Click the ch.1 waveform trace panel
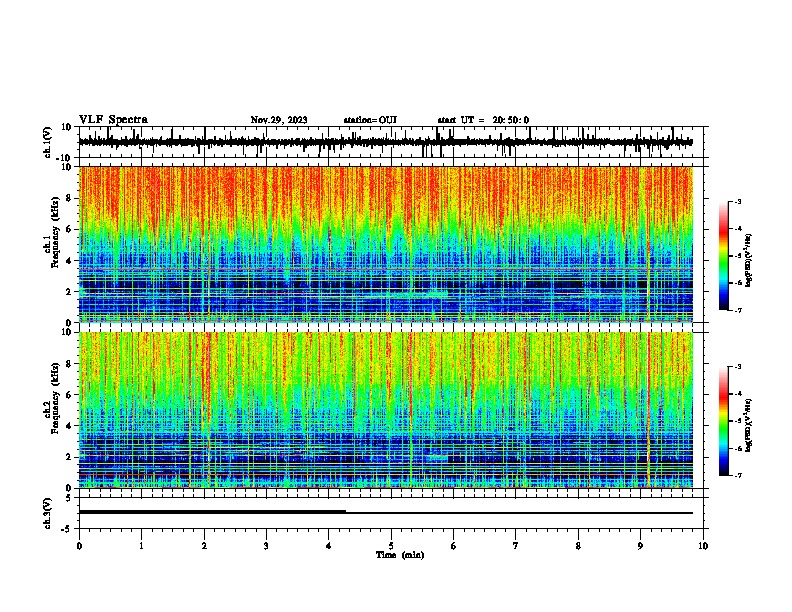This screenshot has height=612, width=792. (x=391, y=142)
